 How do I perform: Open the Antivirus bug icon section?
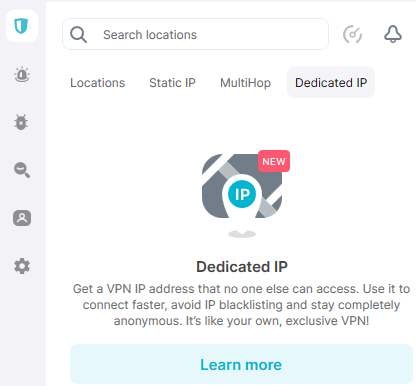pyautogui.click(x=21, y=122)
